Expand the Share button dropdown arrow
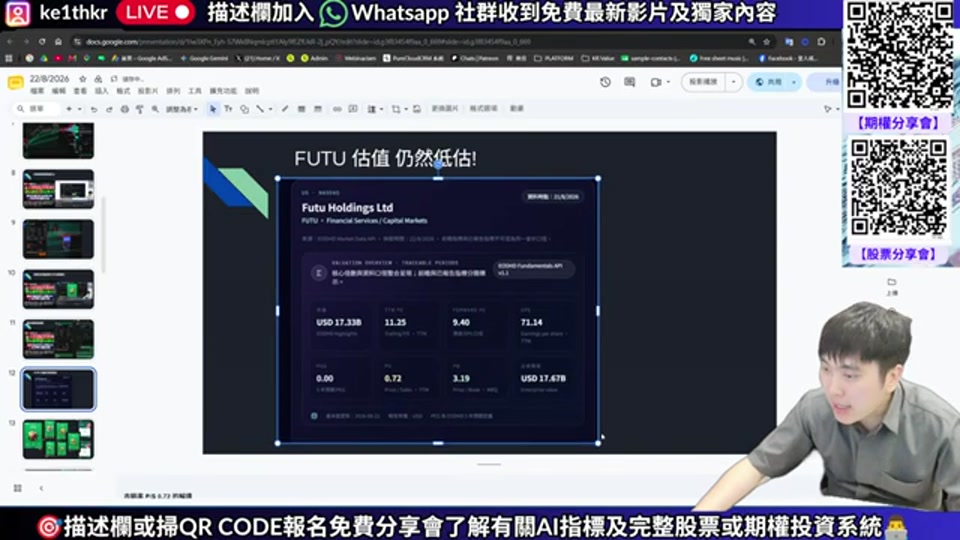This screenshot has height=540, width=960. 794,82
